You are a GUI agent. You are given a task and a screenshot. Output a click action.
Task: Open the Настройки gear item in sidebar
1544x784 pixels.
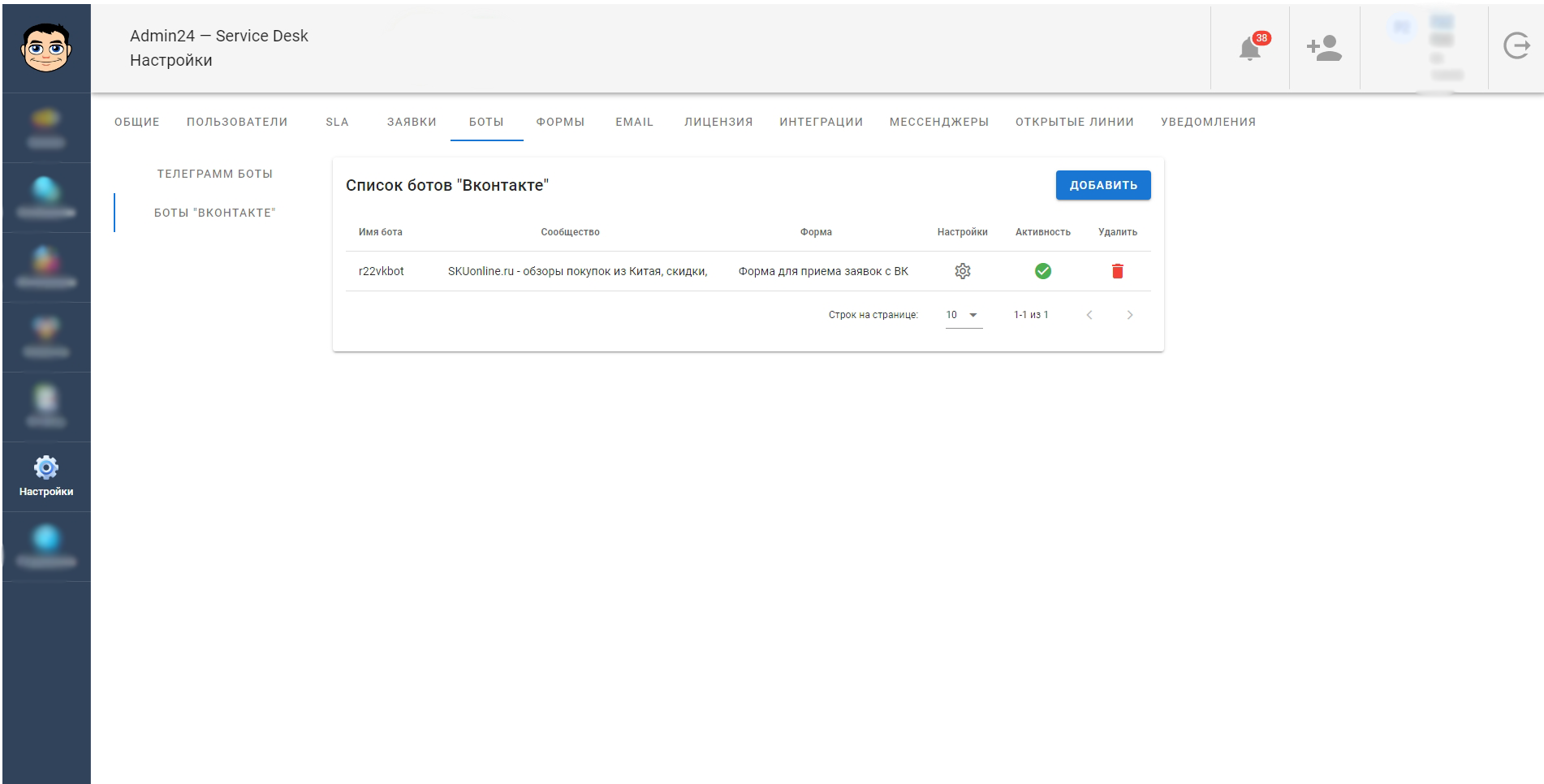[x=46, y=476]
